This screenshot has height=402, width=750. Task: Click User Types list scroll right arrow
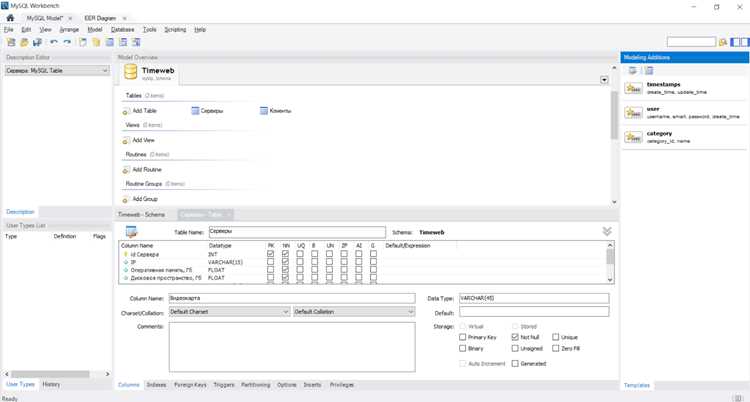point(108,374)
